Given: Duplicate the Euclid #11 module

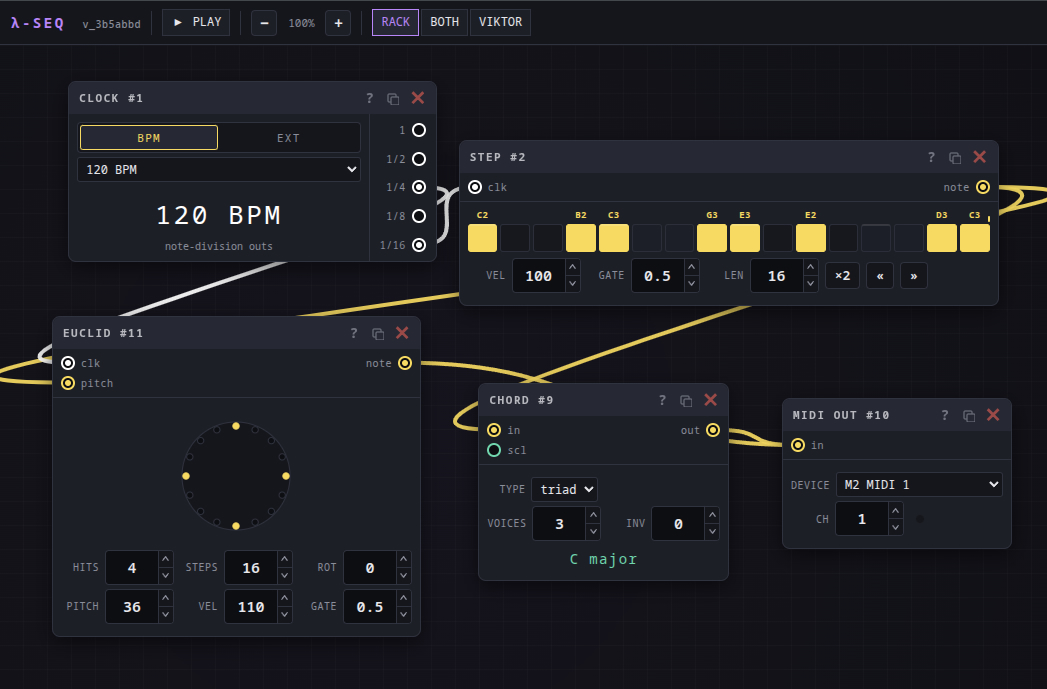Looking at the screenshot, I should click(378, 334).
